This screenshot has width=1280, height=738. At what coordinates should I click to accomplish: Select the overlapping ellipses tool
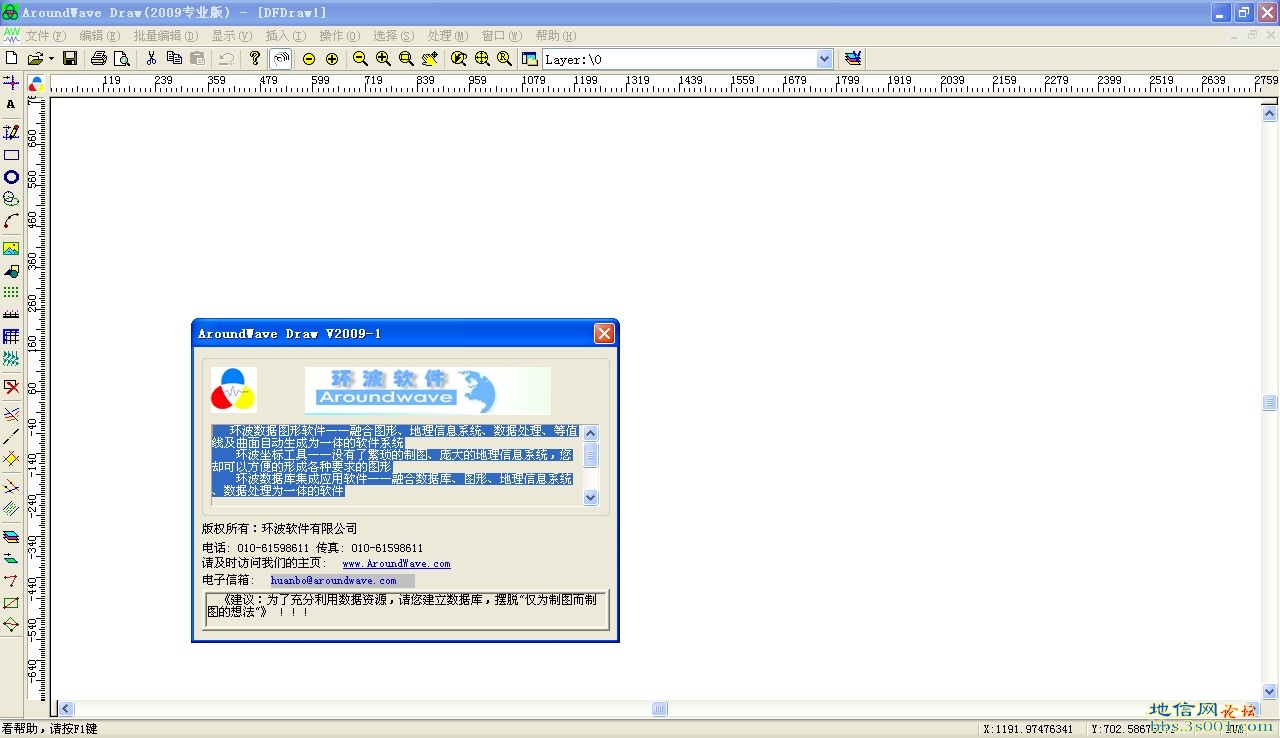(x=11, y=199)
